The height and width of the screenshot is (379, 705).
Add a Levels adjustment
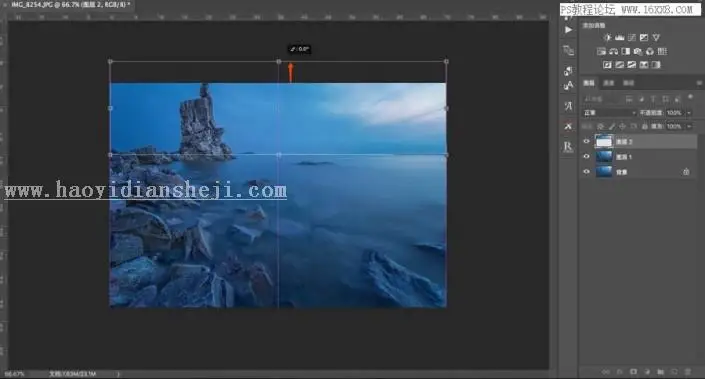tap(620, 38)
